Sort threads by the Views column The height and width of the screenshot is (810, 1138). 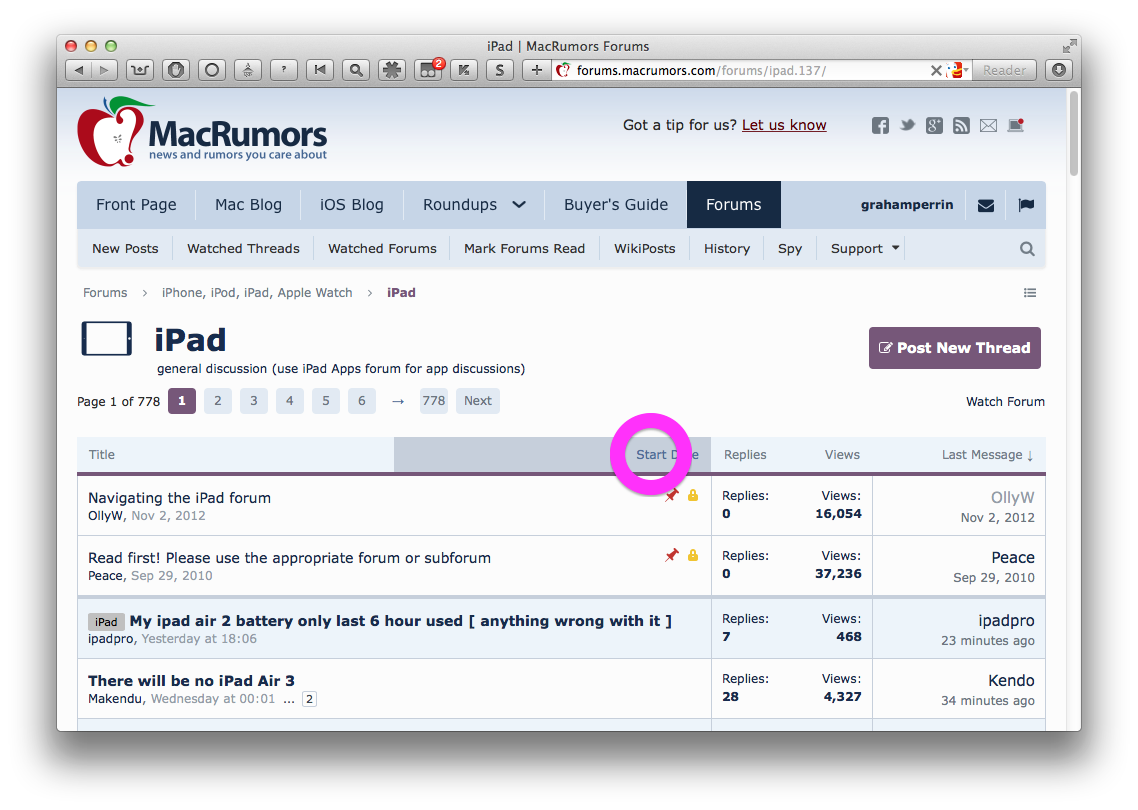click(x=842, y=454)
